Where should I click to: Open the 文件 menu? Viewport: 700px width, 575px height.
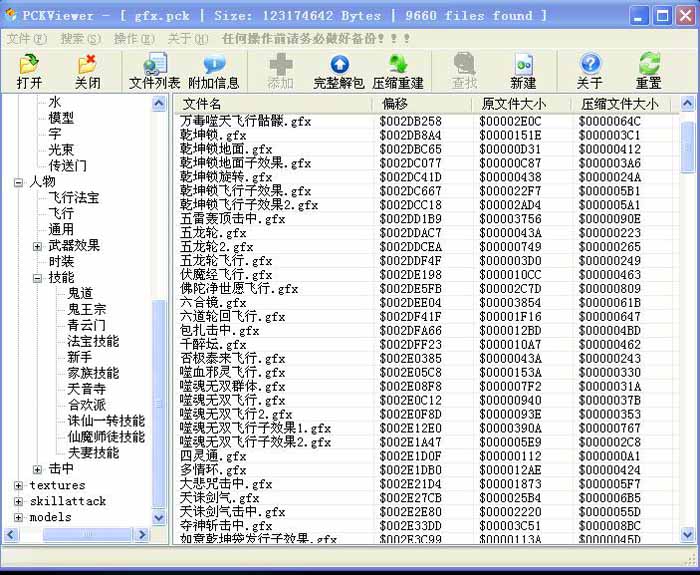pyautogui.click(x=26, y=38)
